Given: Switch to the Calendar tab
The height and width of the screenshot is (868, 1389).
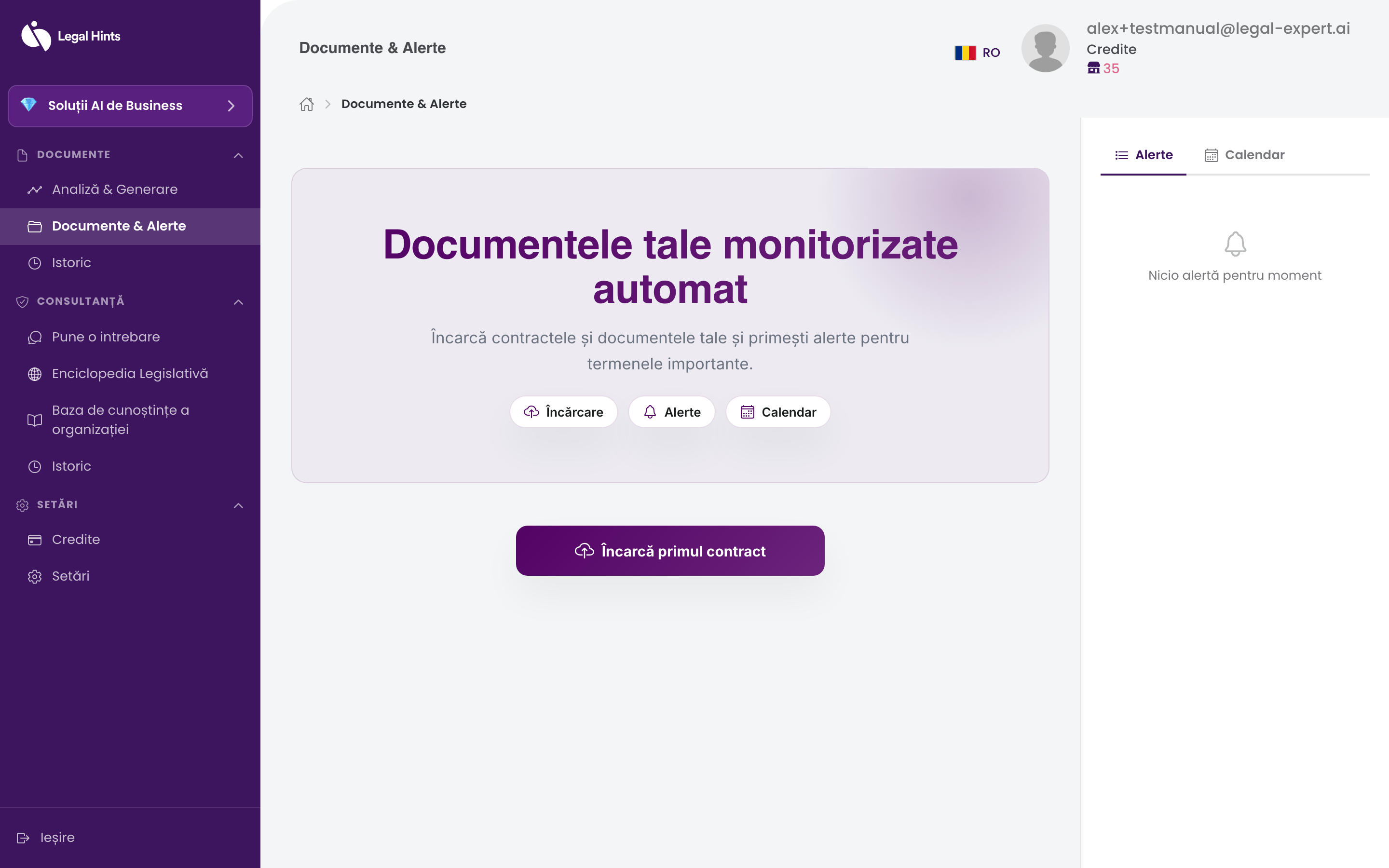Looking at the screenshot, I should point(1244,155).
